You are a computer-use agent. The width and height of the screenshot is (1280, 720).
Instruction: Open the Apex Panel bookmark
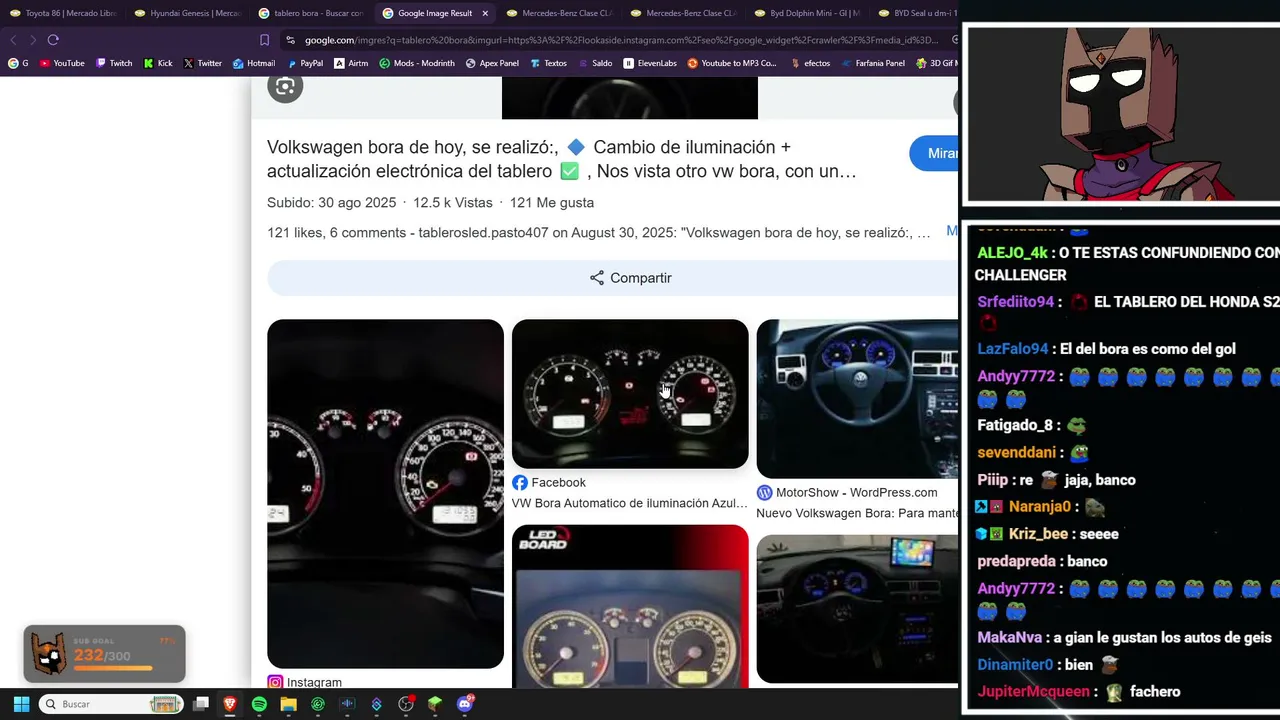492,63
